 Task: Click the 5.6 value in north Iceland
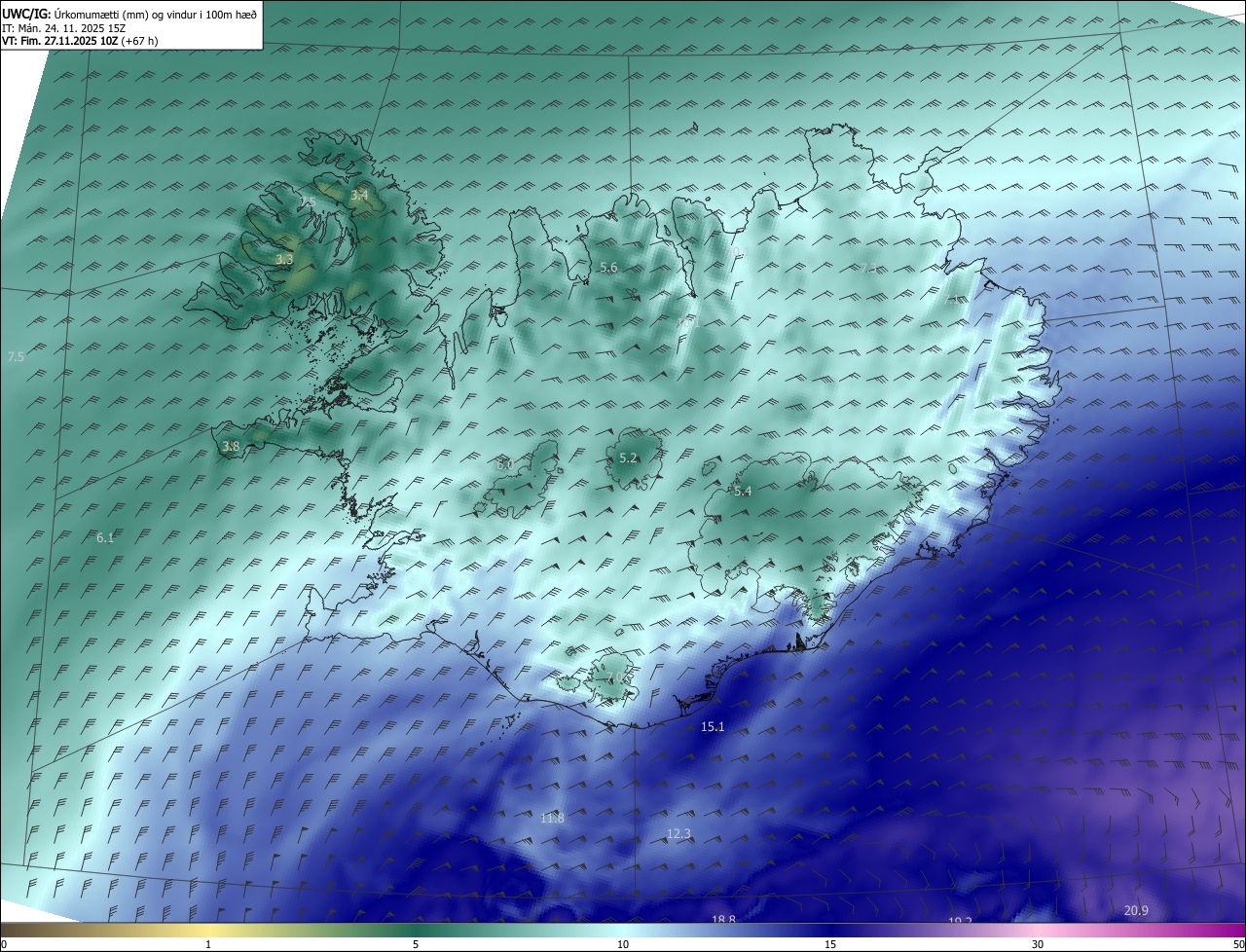click(608, 268)
